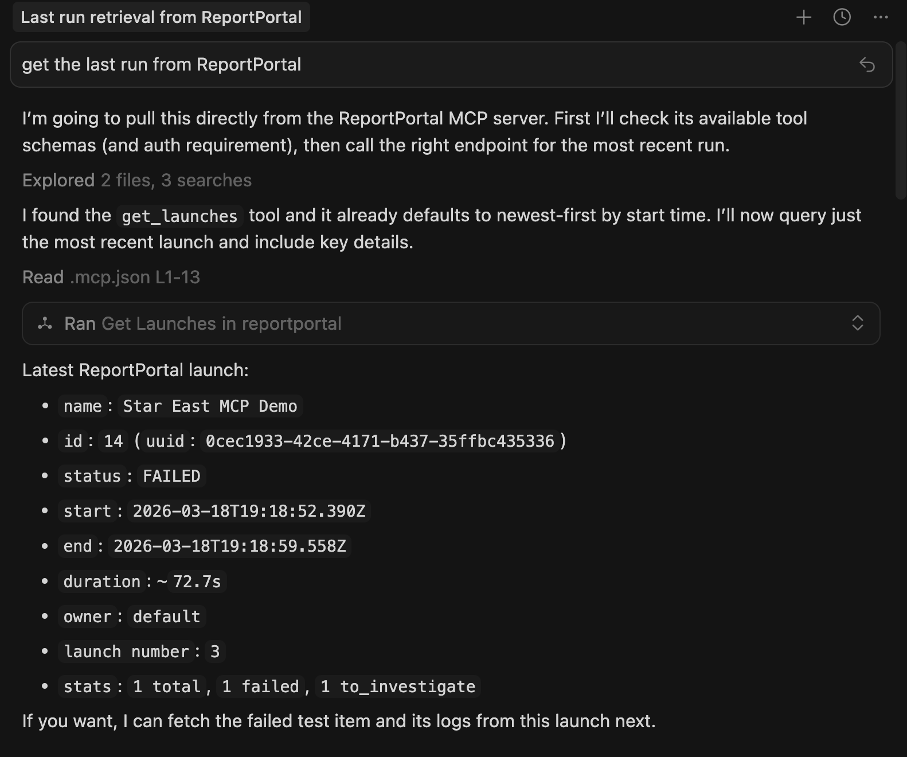Expand the Get Launches tool call chevrons
908x758 pixels.
click(x=858, y=323)
